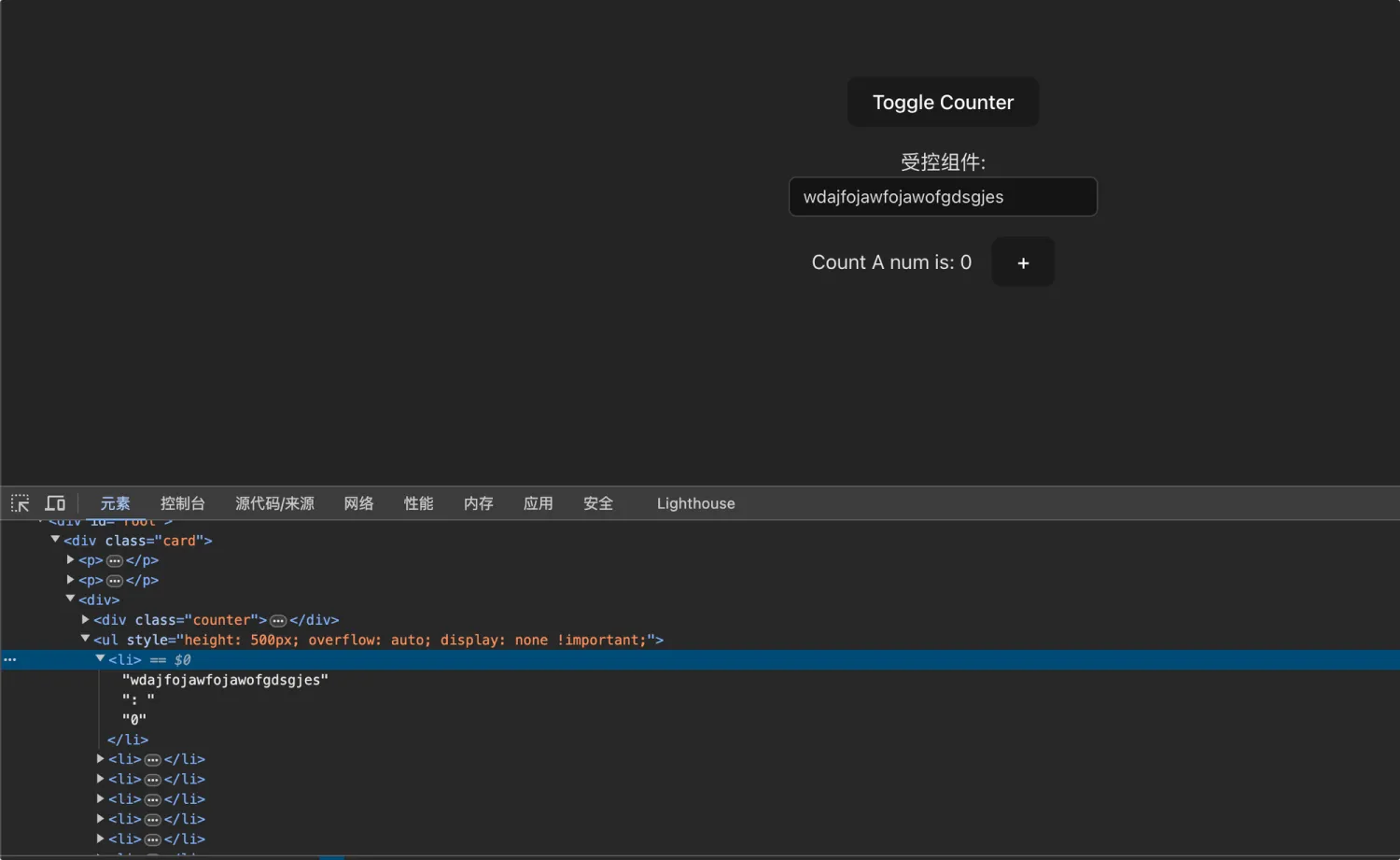The image size is (1400, 860).
Task: Select the Lighthouse tab
Action: [x=695, y=503]
